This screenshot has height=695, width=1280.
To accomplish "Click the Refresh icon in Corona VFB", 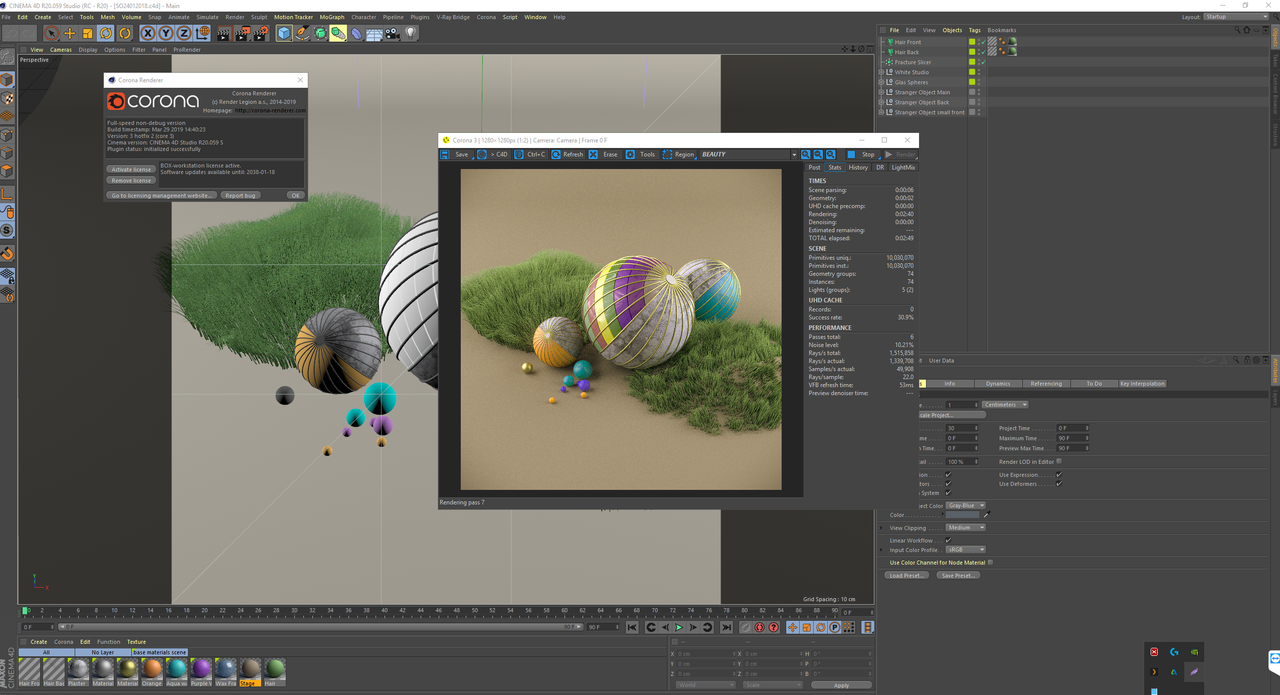I will point(557,155).
